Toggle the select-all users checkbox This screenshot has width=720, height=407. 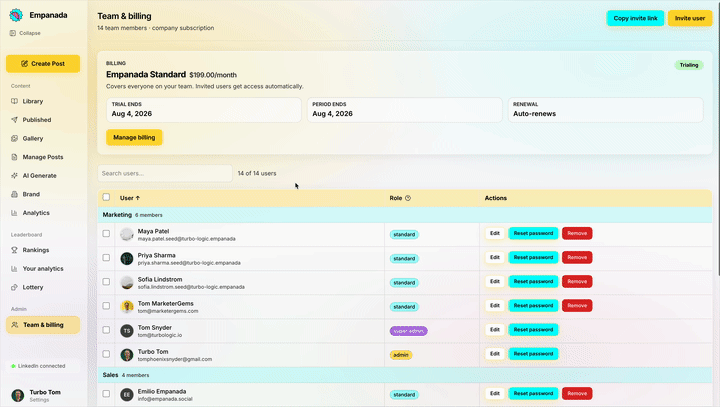(106, 197)
